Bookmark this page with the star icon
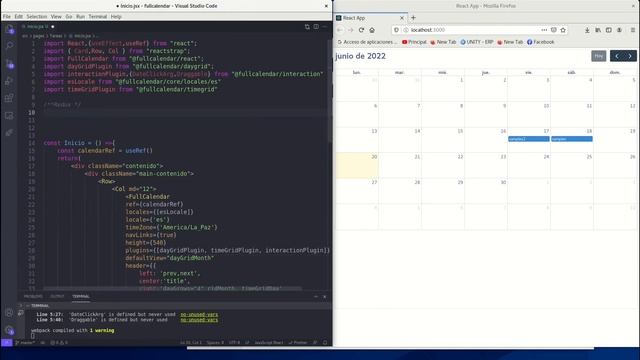This screenshot has width=640, height=360. tap(563, 30)
